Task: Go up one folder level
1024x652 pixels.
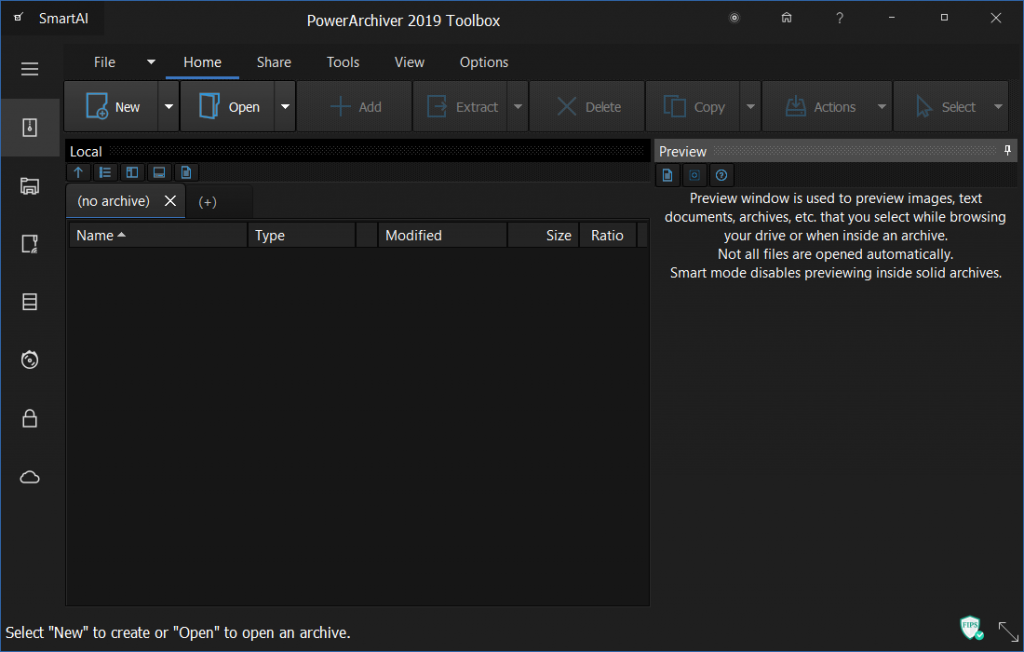Action: point(78,172)
